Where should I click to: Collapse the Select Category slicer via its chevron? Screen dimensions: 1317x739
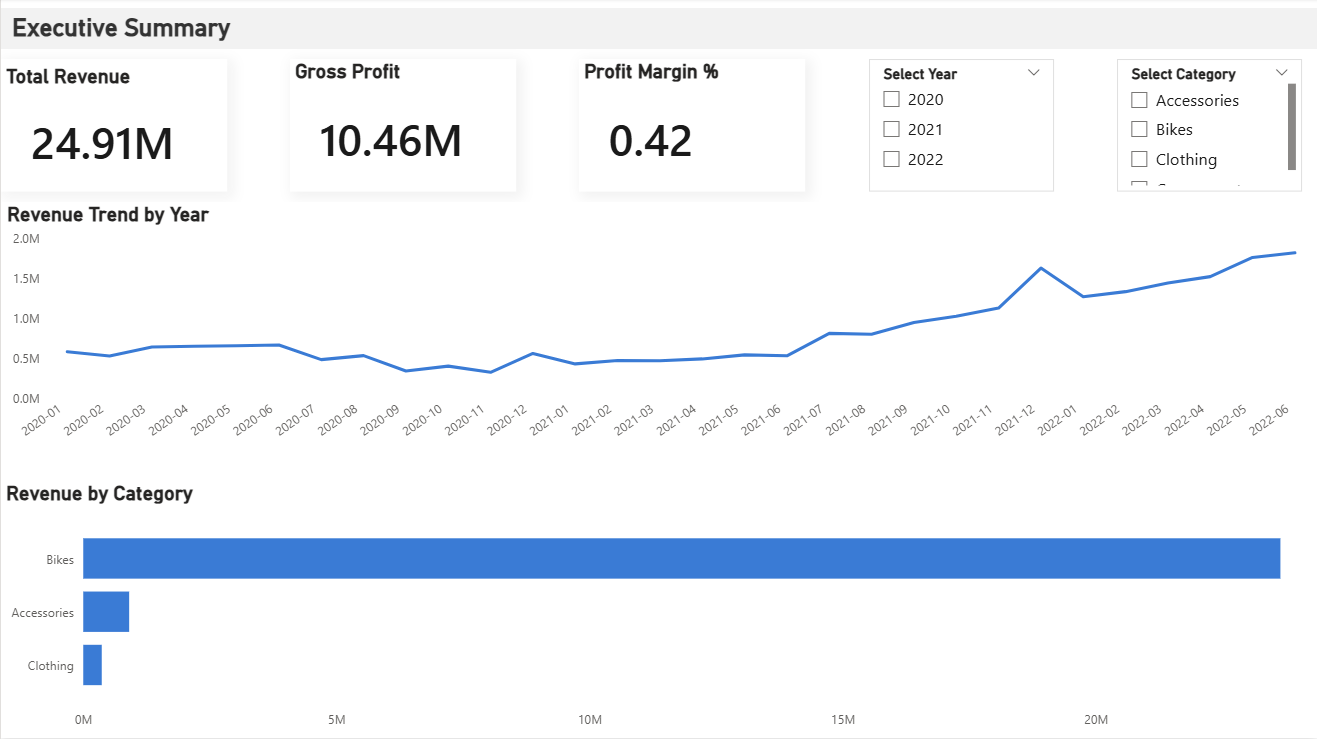(x=1282, y=72)
